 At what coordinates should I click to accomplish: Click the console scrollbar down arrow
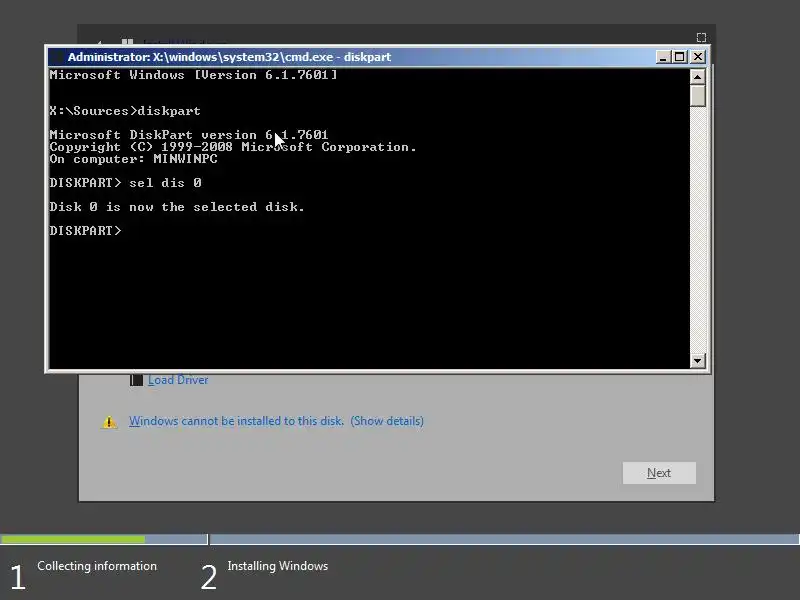[x=697, y=361]
